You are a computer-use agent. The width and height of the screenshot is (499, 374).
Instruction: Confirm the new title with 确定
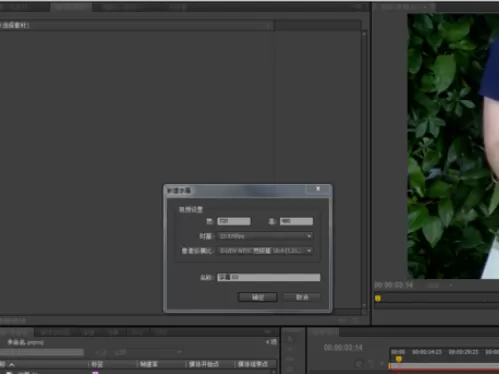click(x=258, y=297)
